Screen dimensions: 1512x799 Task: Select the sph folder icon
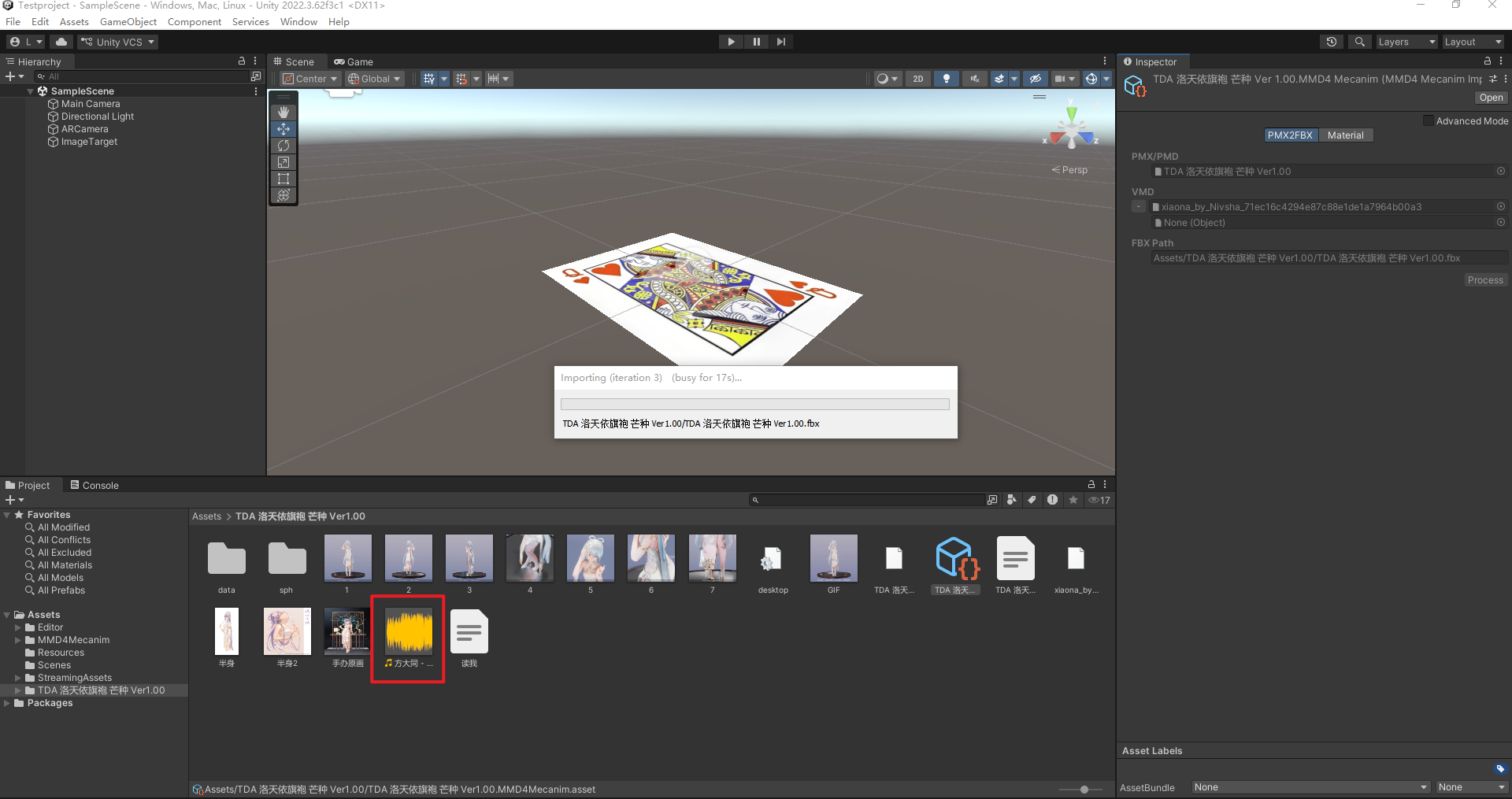tap(287, 558)
